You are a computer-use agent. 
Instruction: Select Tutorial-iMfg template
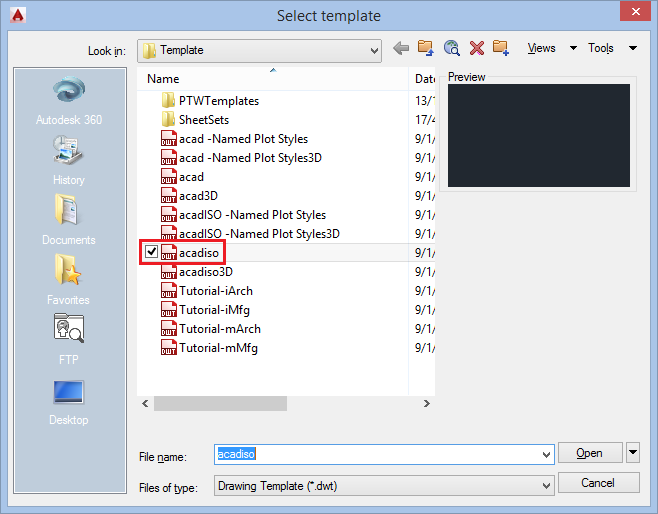point(205,310)
